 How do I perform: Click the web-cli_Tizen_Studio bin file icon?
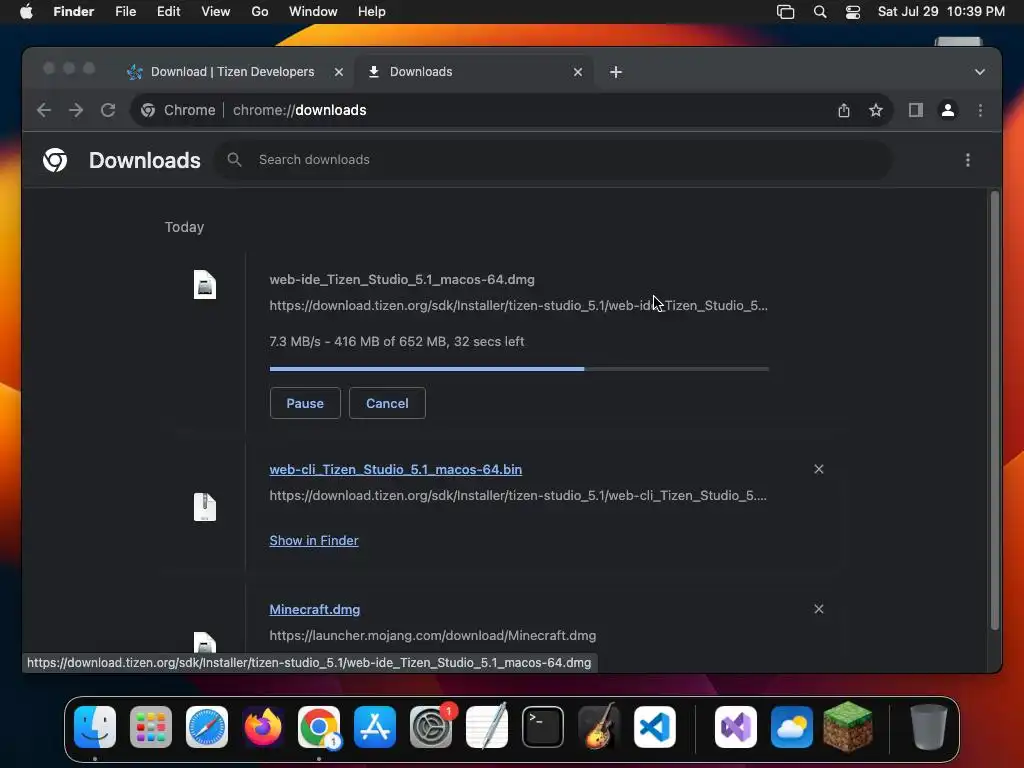click(204, 507)
